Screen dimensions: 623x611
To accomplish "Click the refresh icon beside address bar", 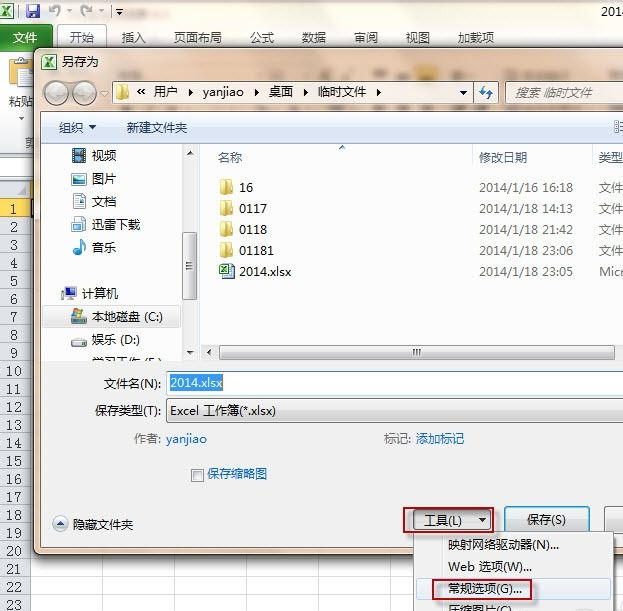I will 486,93.
